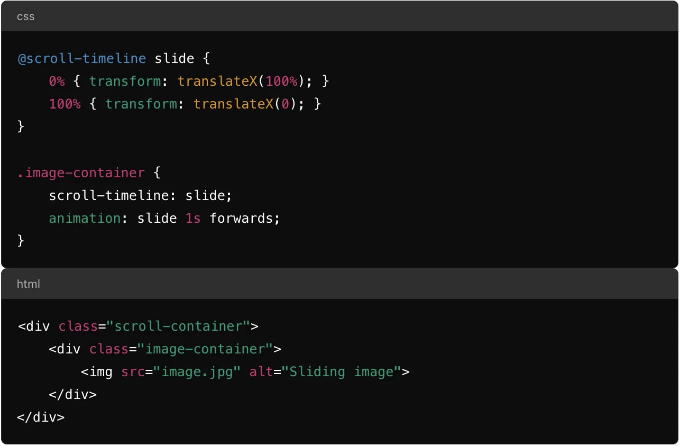Click the '"scroll-container"' class value

[x=178, y=326]
